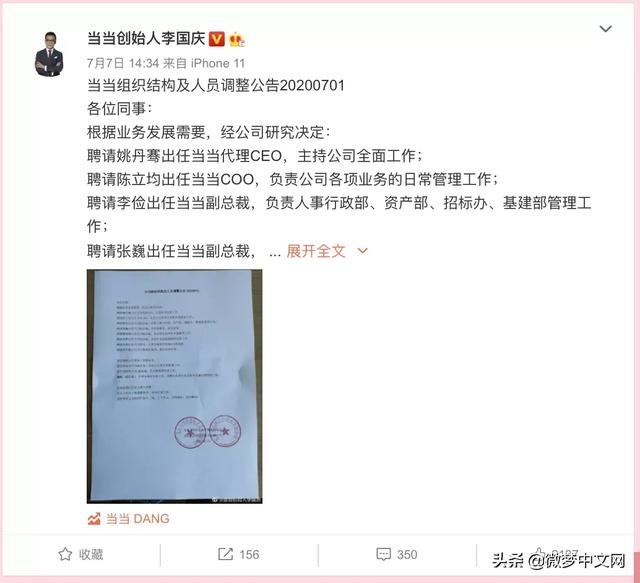Click the 7月7日 14:34 timestamp
Screen dimensions: 640x583
tap(122, 63)
